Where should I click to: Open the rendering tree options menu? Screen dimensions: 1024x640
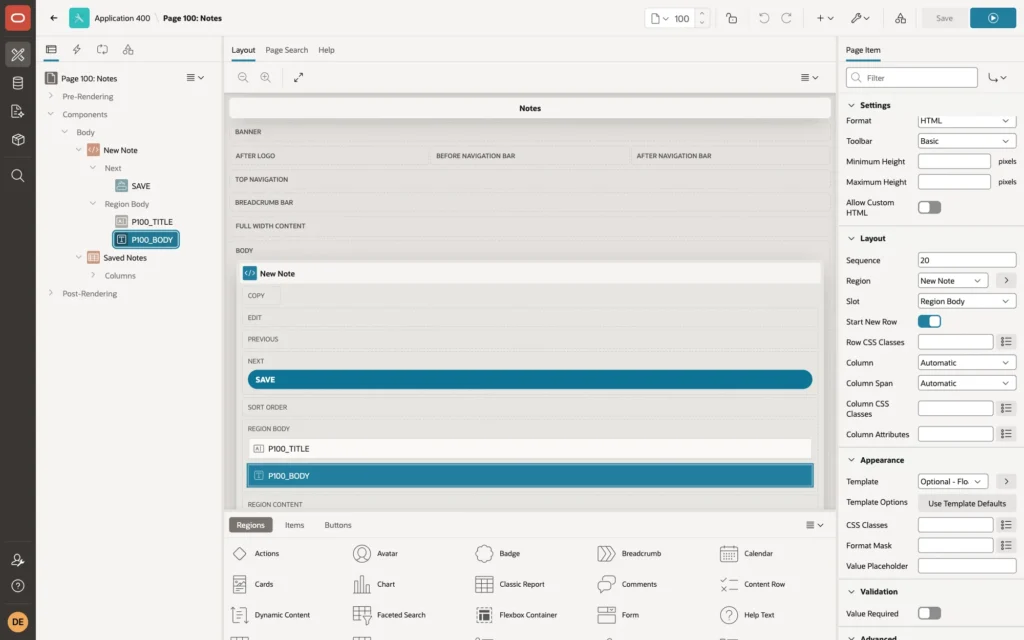[x=195, y=78]
